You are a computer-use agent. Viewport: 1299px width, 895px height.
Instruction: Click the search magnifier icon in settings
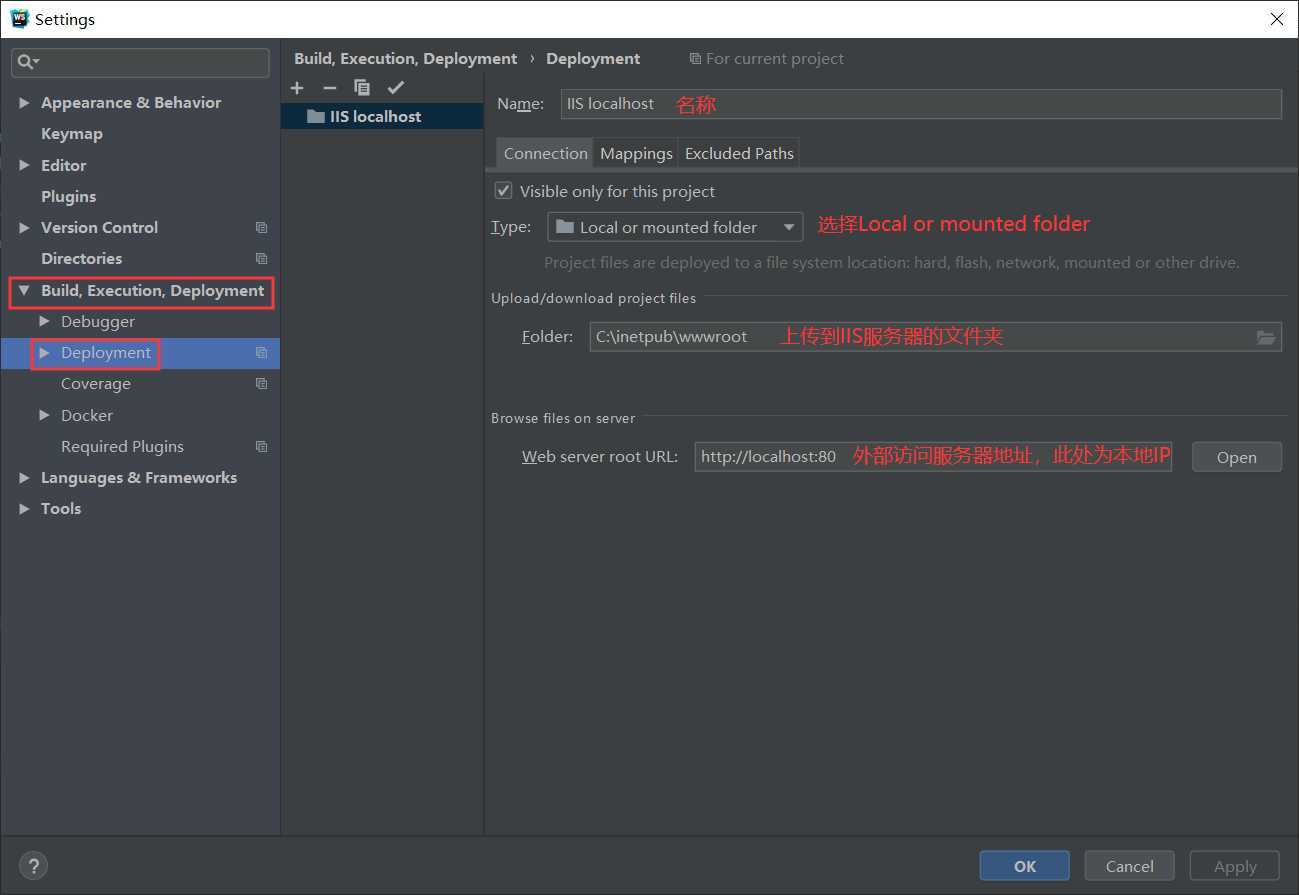26,62
